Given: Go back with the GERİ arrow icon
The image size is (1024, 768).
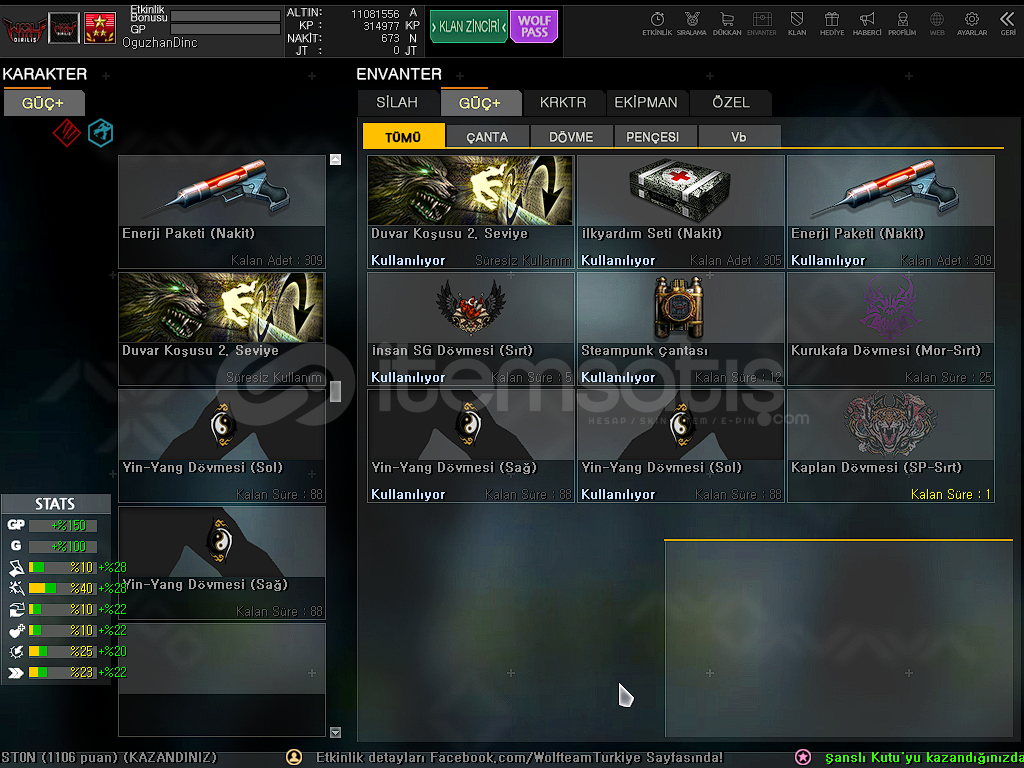Looking at the screenshot, I should [1008, 24].
